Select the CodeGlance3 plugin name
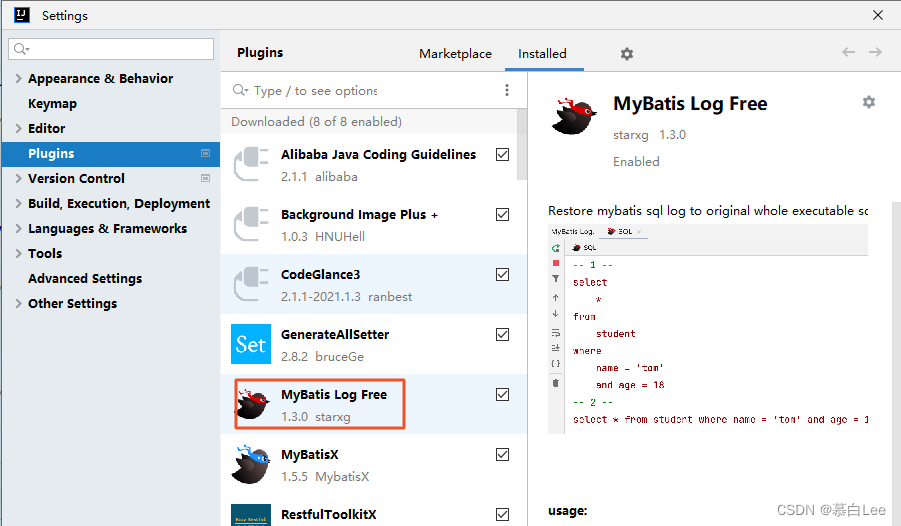The width and height of the screenshot is (901, 526). tap(320, 275)
